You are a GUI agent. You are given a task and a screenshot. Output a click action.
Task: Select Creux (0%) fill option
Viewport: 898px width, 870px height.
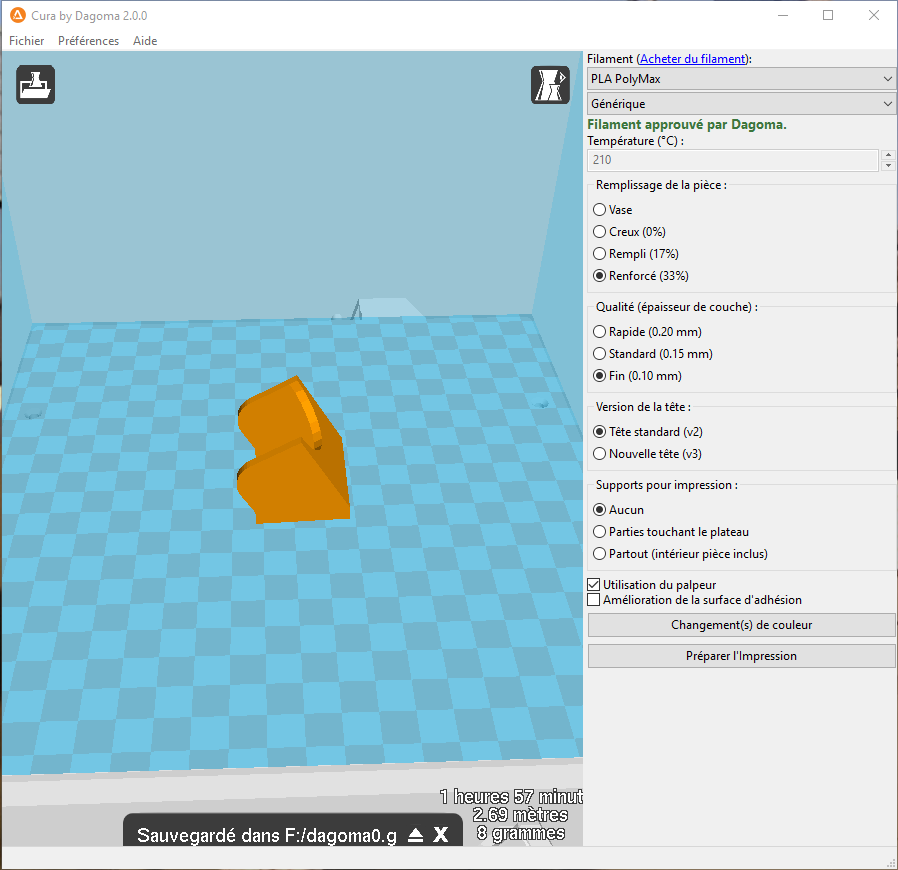coord(629,231)
